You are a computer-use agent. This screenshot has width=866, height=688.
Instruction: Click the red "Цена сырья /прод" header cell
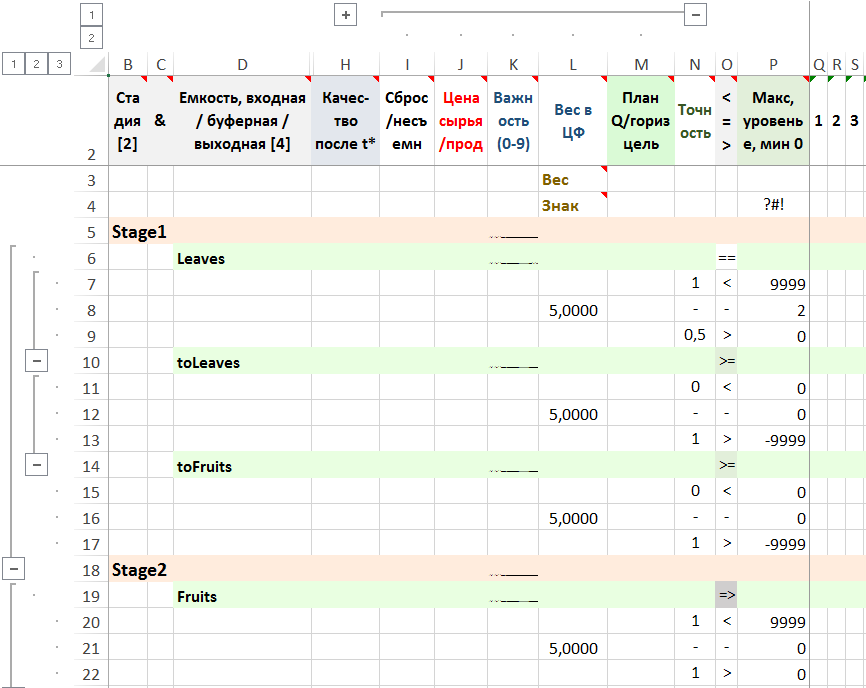[x=460, y=121]
